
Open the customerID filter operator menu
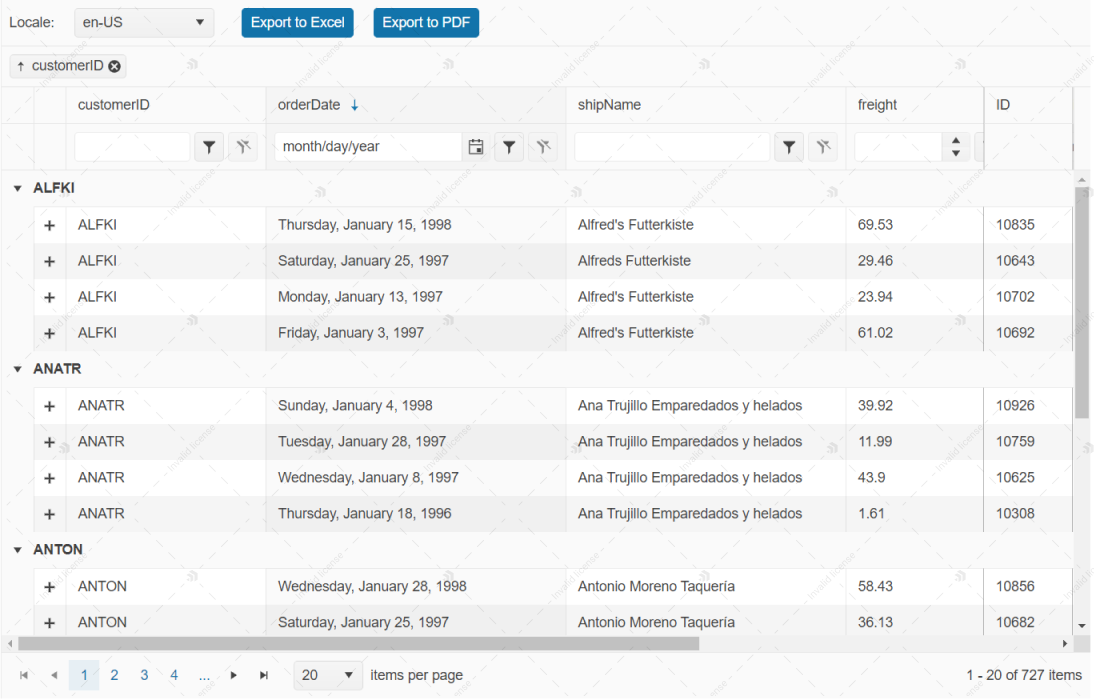[x=208, y=147]
